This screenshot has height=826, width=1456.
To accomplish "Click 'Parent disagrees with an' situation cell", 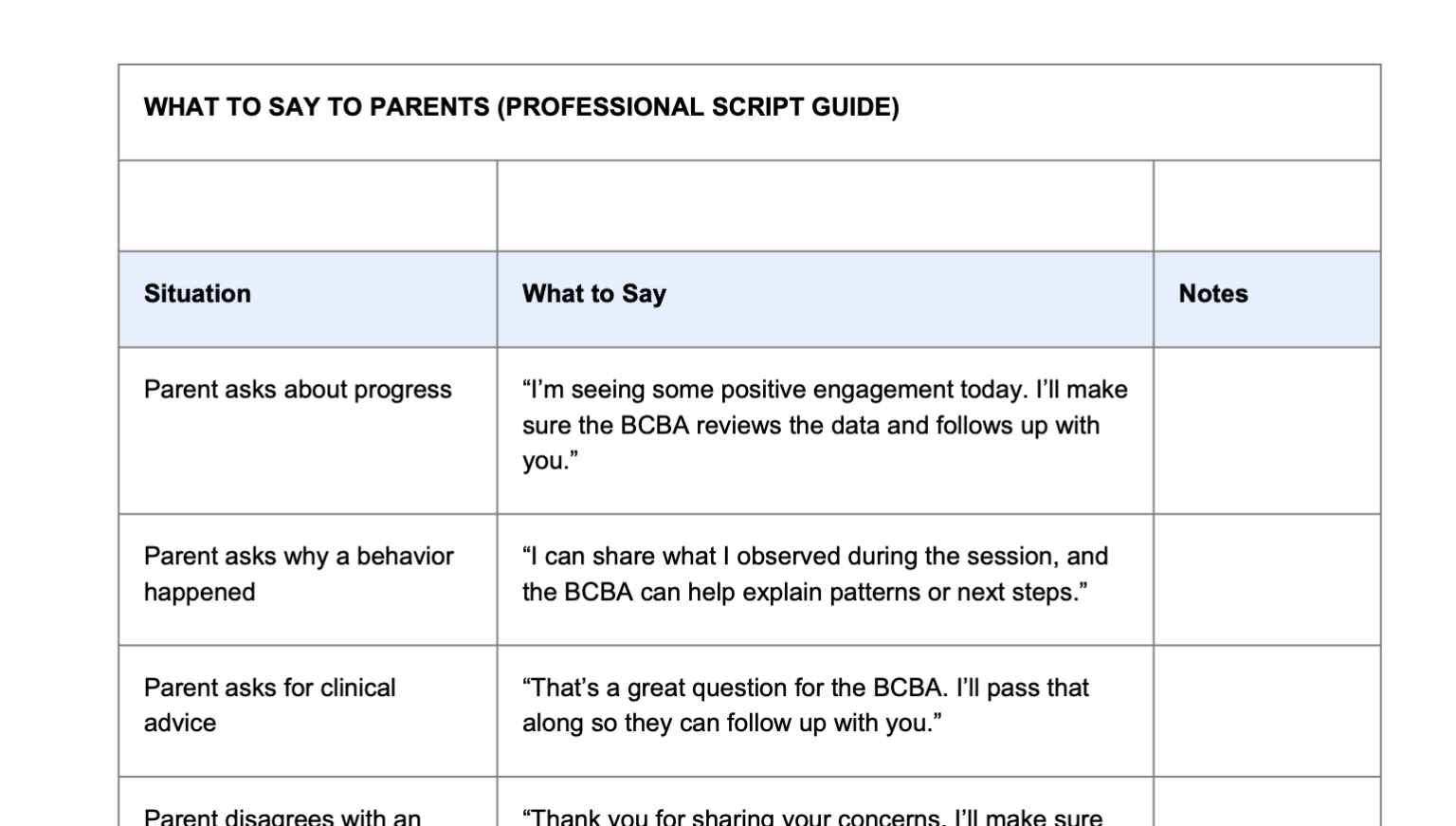I will click(282, 817).
